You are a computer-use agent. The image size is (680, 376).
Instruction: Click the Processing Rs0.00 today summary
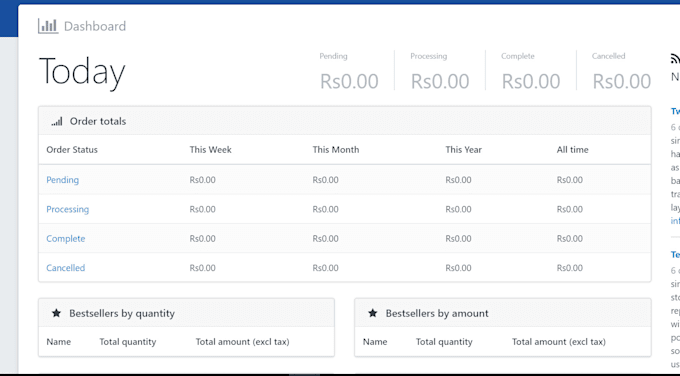click(440, 72)
